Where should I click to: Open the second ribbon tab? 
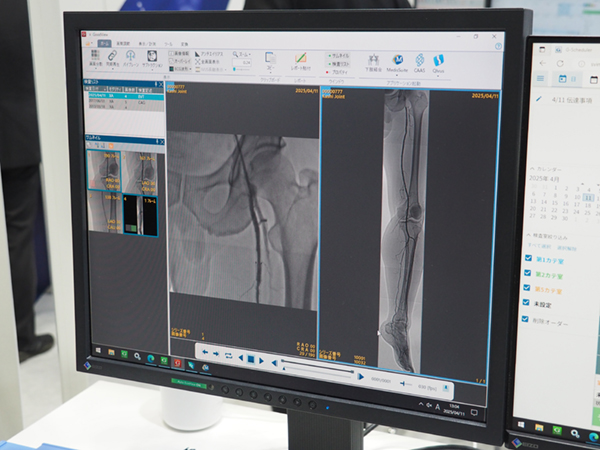click(x=122, y=45)
